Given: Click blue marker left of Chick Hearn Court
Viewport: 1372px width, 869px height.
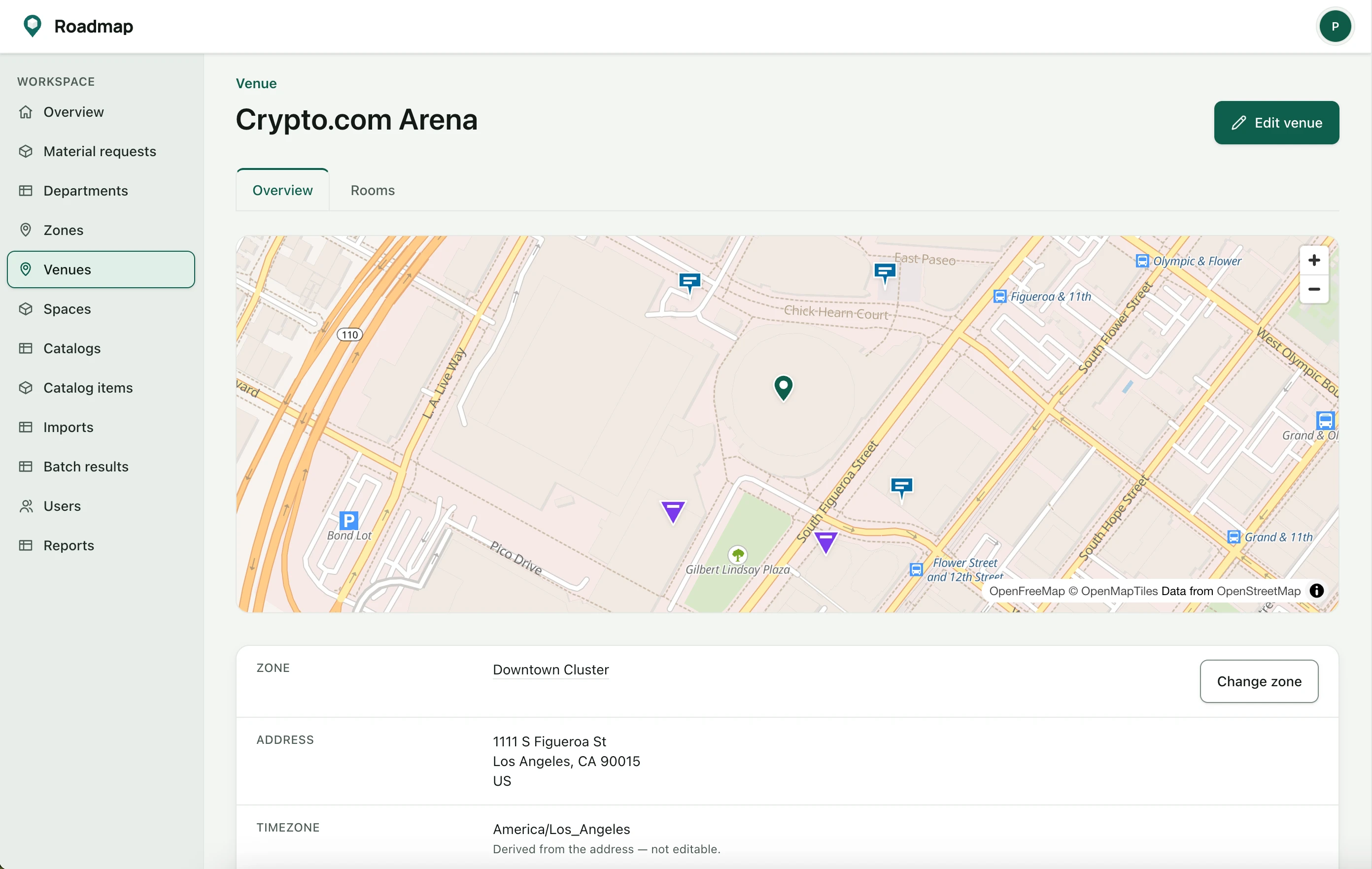Looking at the screenshot, I should tap(689, 283).
